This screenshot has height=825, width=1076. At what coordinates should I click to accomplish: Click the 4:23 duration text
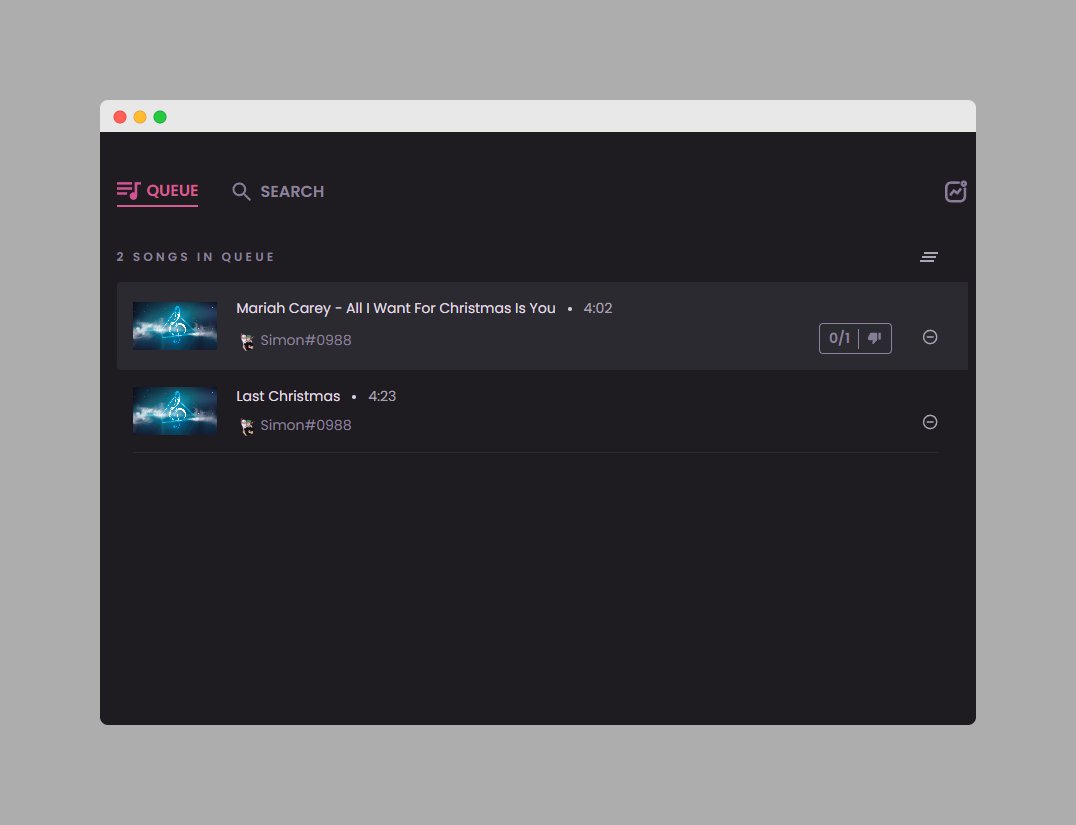382,396
